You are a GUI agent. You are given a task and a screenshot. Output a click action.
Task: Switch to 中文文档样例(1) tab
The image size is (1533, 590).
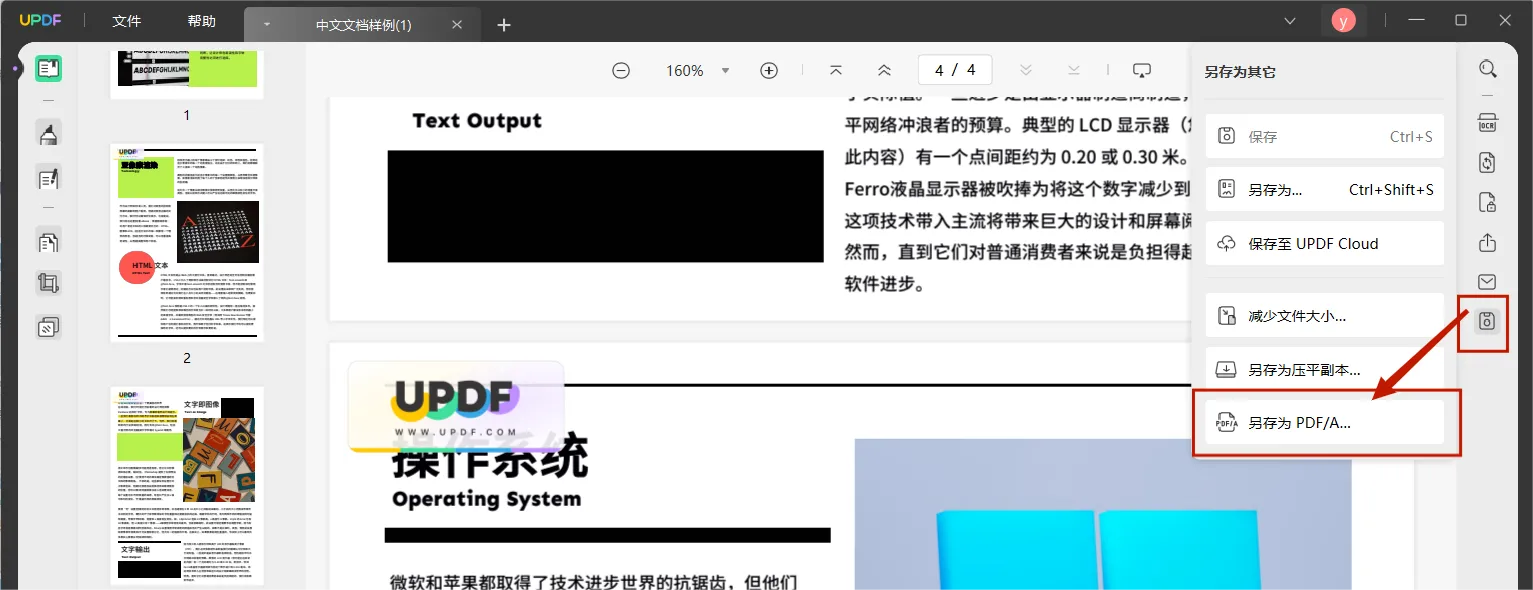(x=364, y=25)
